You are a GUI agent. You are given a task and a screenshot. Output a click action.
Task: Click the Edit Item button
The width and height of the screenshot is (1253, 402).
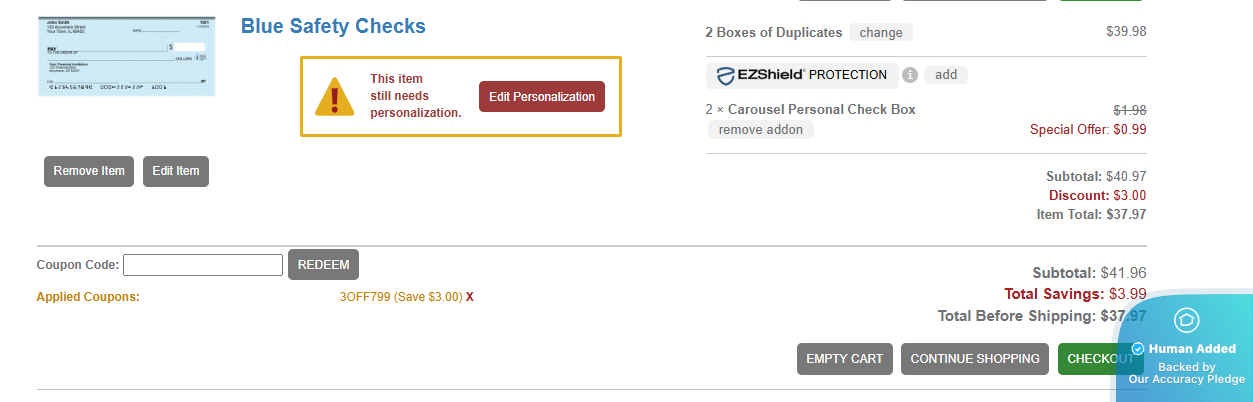[175, 171]
